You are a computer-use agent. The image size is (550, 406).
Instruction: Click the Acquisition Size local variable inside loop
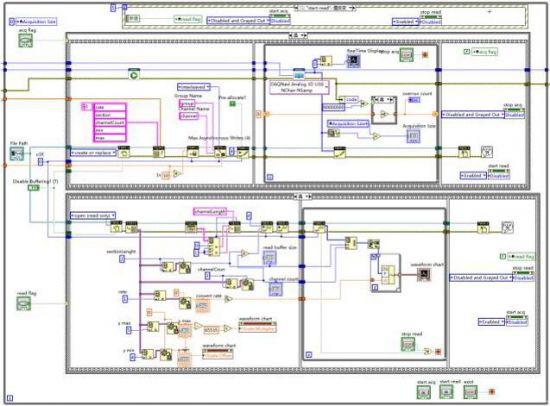348,124
